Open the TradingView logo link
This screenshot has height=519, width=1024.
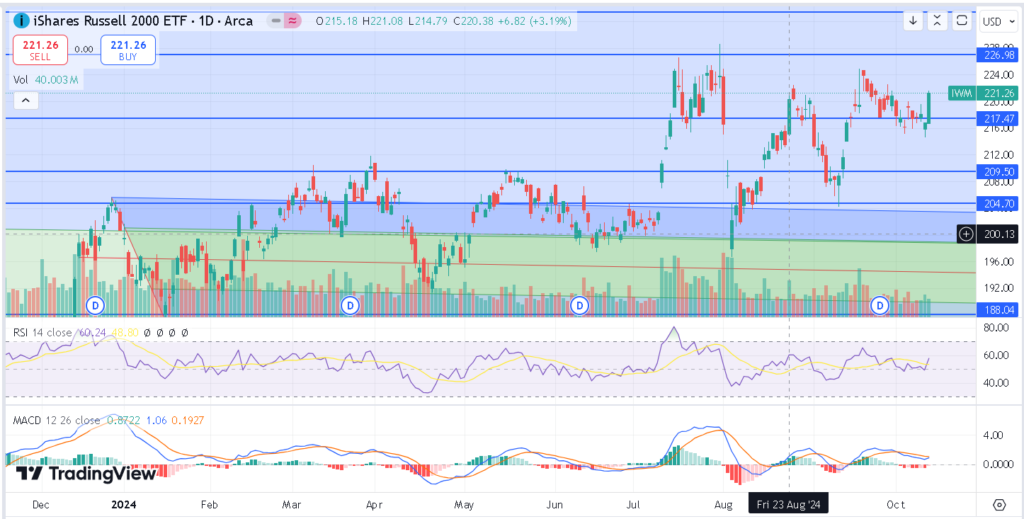(86, 473)
